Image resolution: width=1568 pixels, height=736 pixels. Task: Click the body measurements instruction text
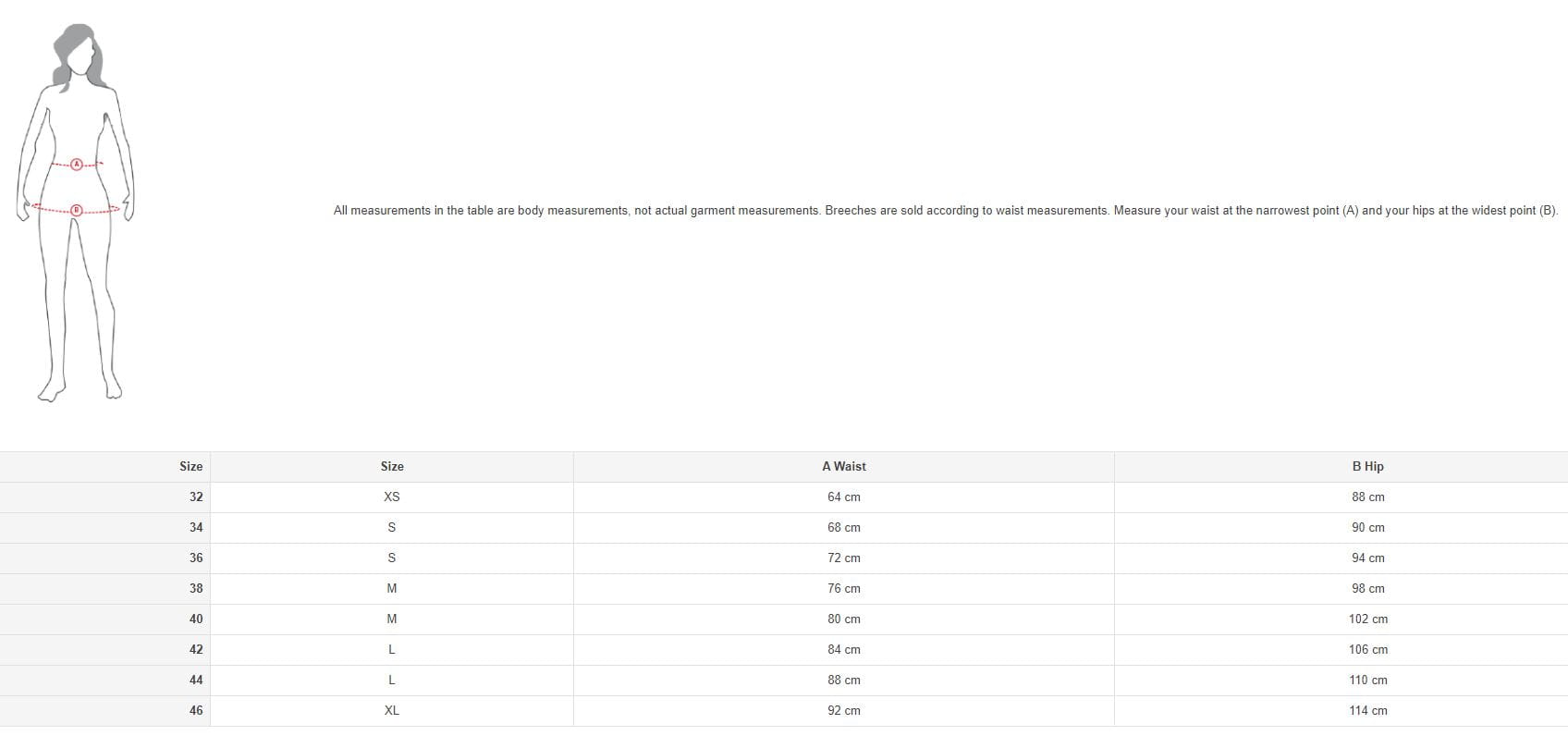pos(945,211)
